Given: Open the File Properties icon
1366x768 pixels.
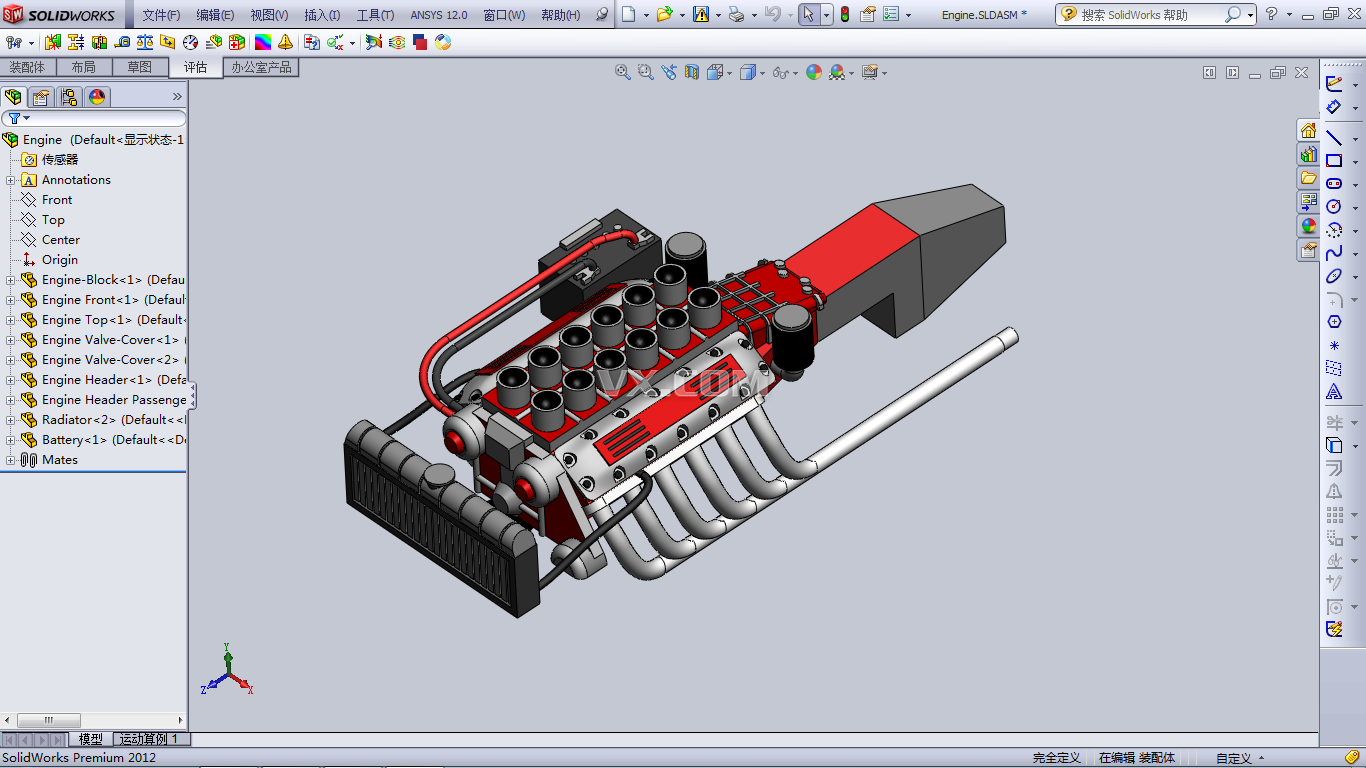Looking at the screenshot, I should click(868, 15).
